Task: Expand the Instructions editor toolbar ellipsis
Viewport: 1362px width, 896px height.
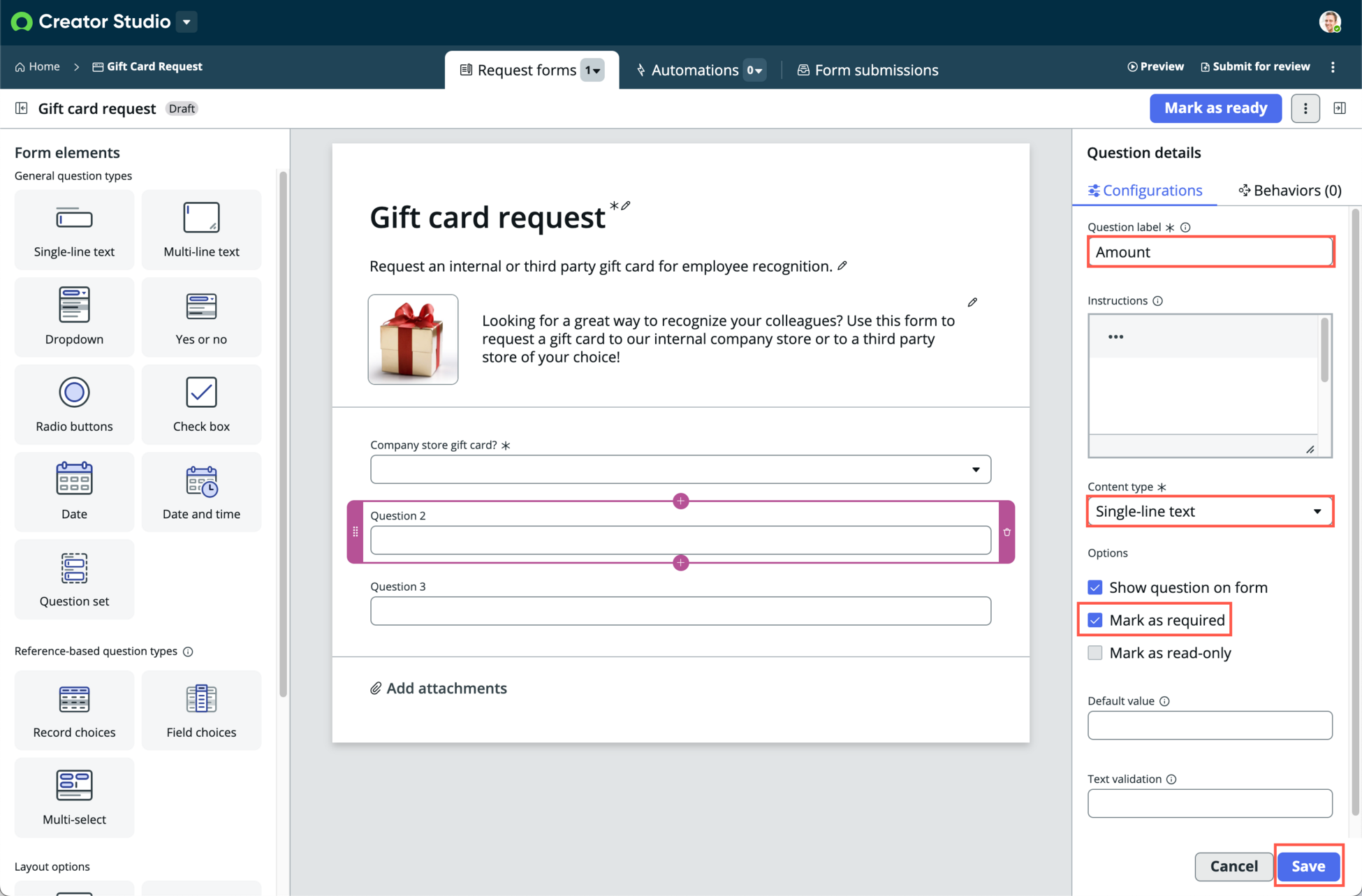Action: [x=1115, y=337]
